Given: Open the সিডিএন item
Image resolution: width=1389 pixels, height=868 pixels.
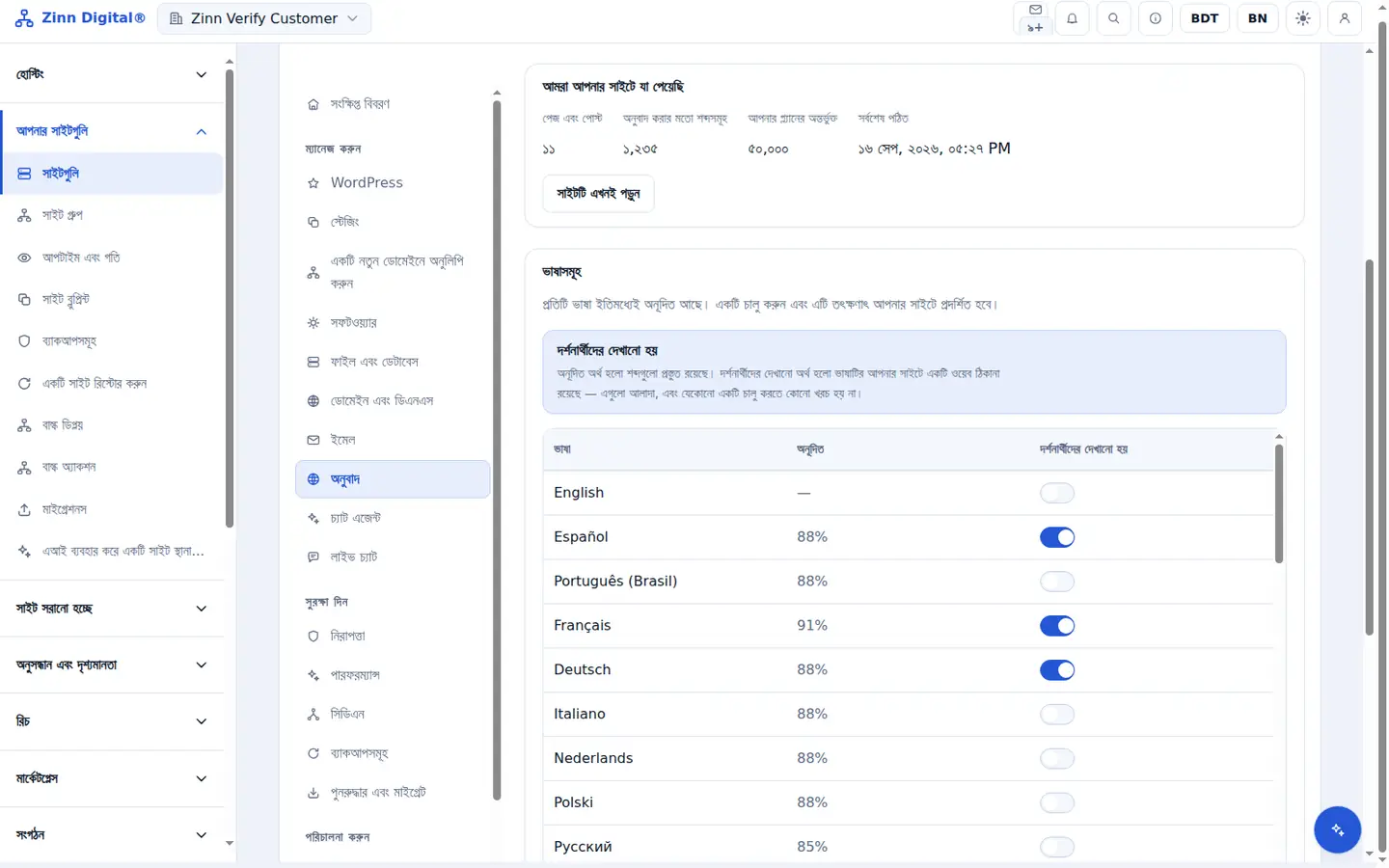Looking at the screenshot, I should [393, 714].
